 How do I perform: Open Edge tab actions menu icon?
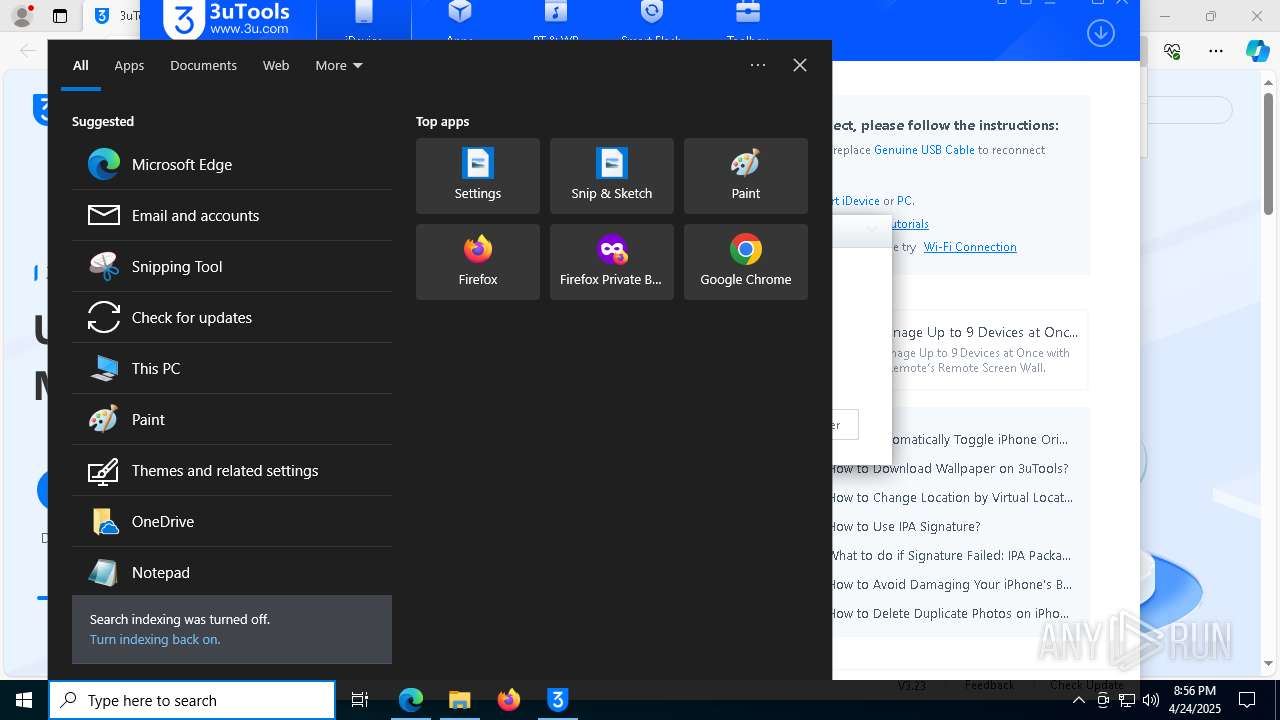pos(59,16)
